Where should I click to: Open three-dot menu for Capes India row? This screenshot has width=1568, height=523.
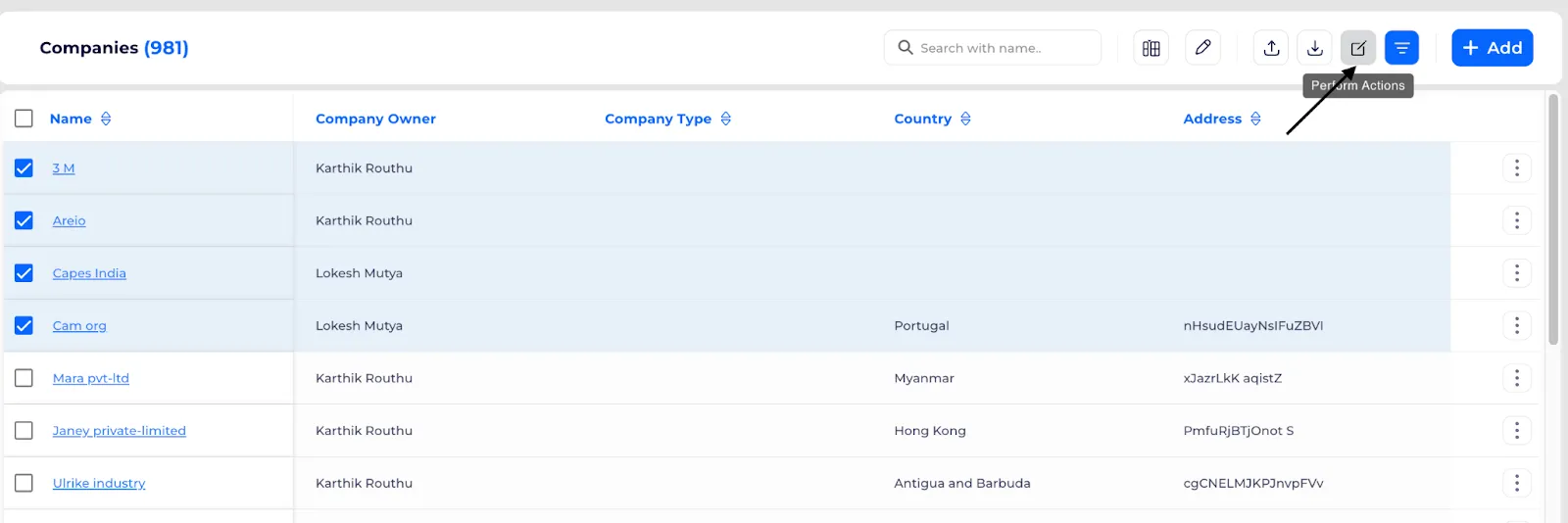pos(1516,273)
